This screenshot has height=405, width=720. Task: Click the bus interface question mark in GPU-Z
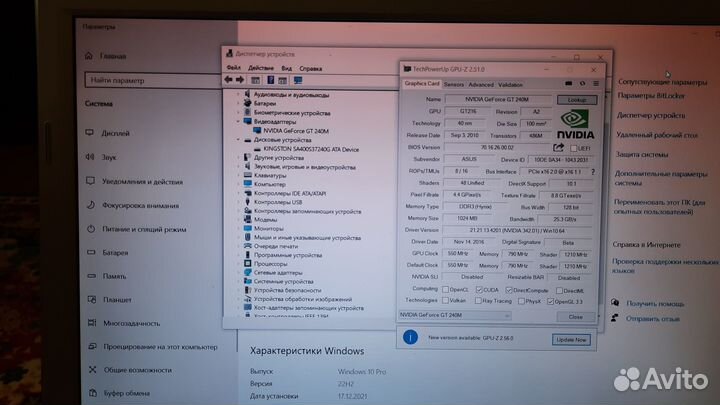(593, 172)
